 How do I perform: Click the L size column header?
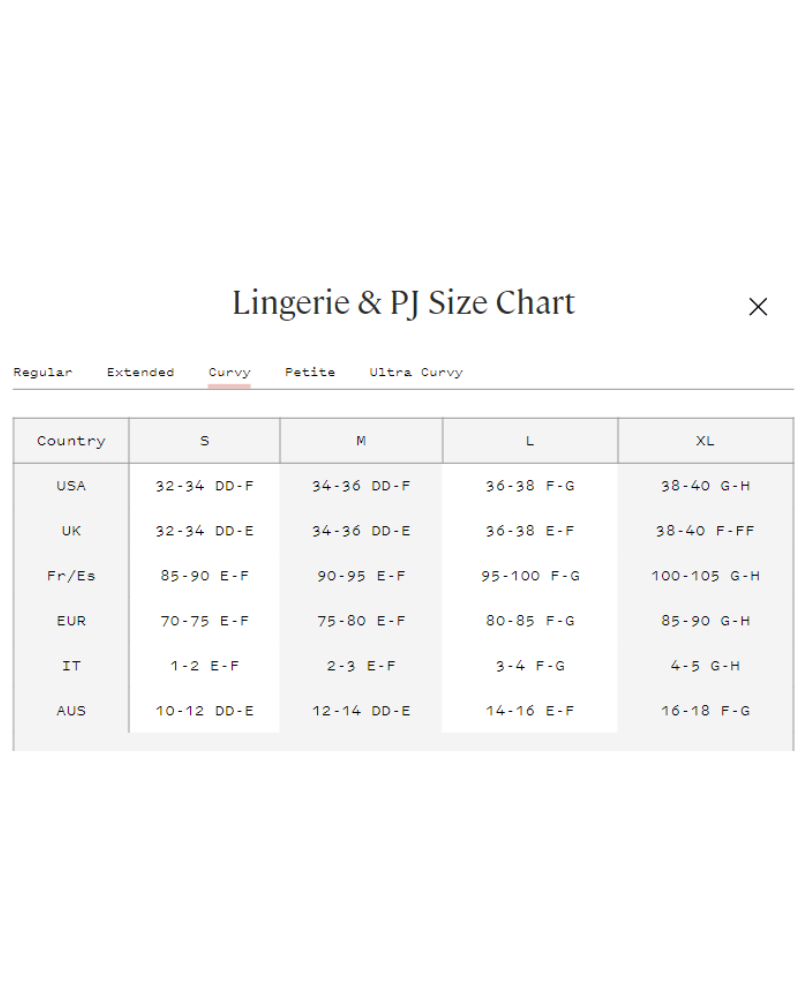click(530, 441)
